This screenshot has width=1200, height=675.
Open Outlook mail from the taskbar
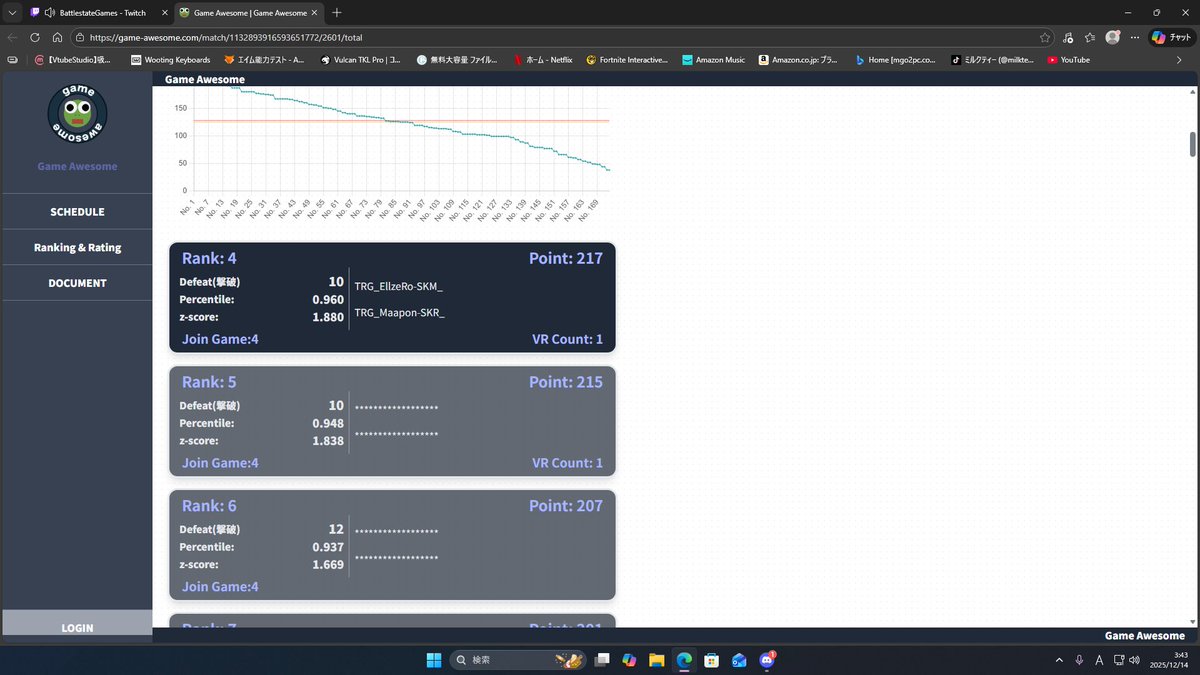[739, 660]
